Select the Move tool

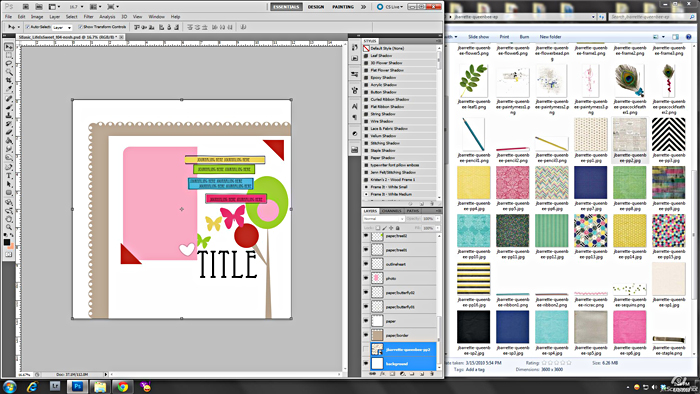point(8,47)
